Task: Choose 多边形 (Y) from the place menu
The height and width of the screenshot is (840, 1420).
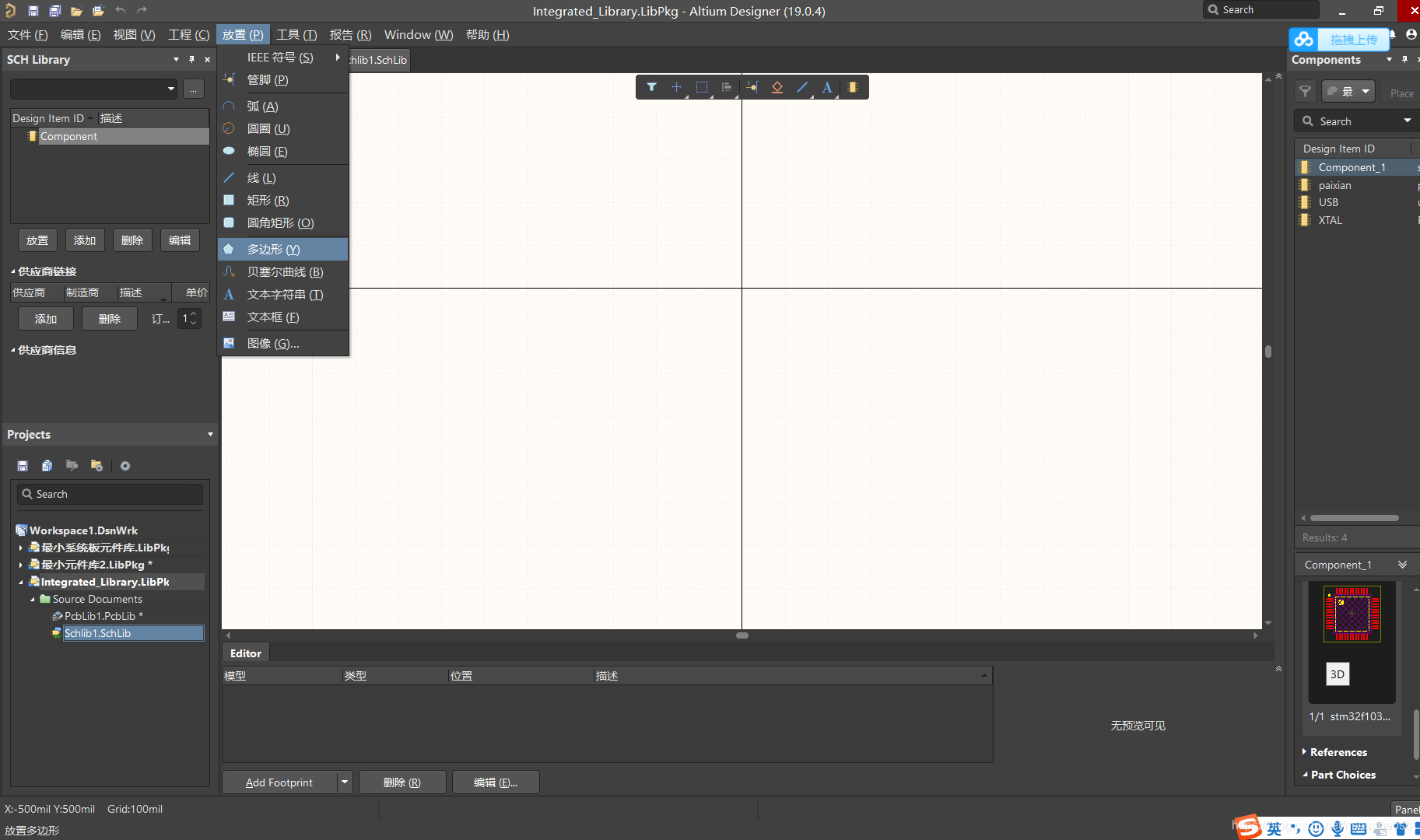Action: pyautogui.click(x=283, y=249)
